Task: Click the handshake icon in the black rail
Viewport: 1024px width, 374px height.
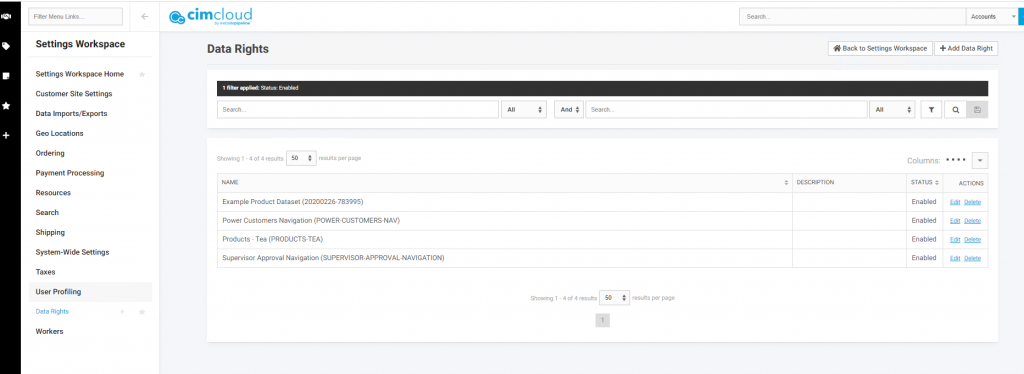Action: click(7, 16)
